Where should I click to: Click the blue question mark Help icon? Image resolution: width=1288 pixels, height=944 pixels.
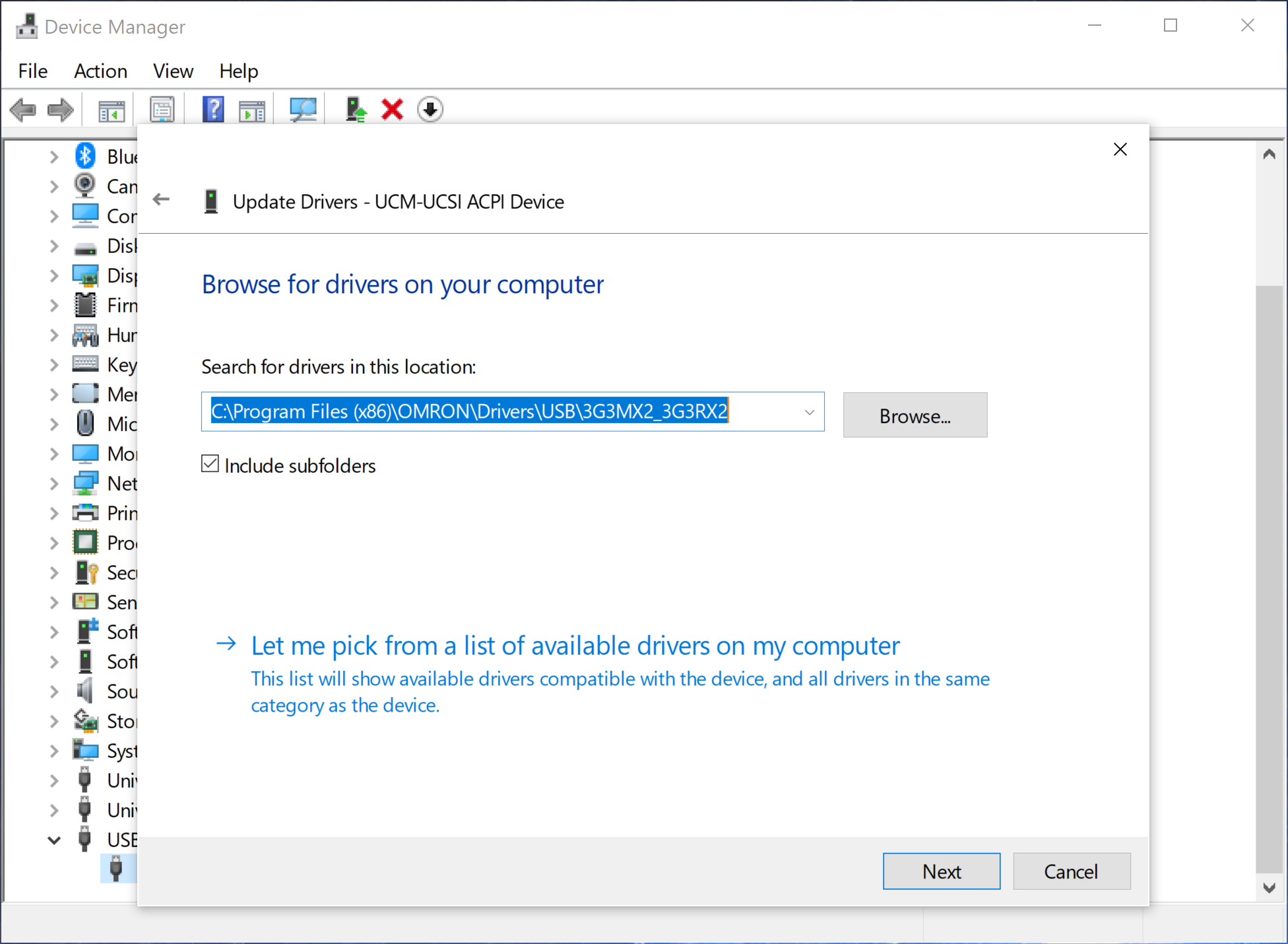pyautogui.click(x=213, y=110)
